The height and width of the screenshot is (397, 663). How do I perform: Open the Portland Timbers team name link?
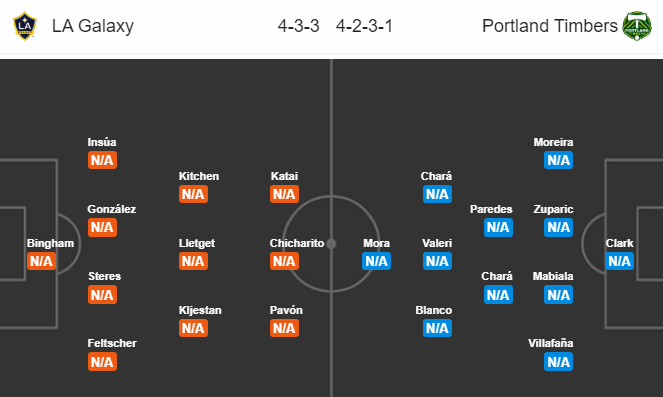550,26
